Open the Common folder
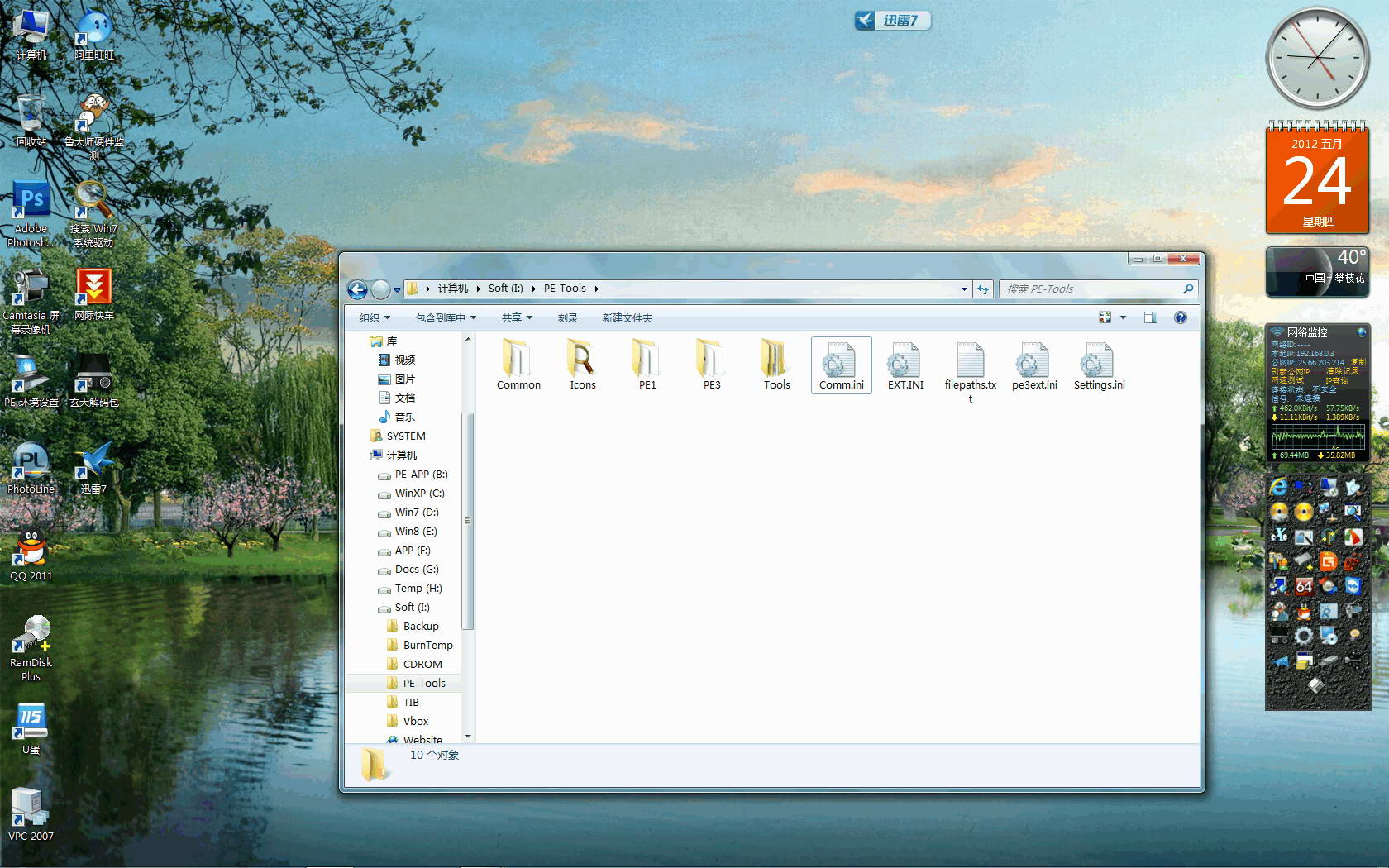Image resolution: width=1389 pixels, height=868 pixels. [518, 365]
